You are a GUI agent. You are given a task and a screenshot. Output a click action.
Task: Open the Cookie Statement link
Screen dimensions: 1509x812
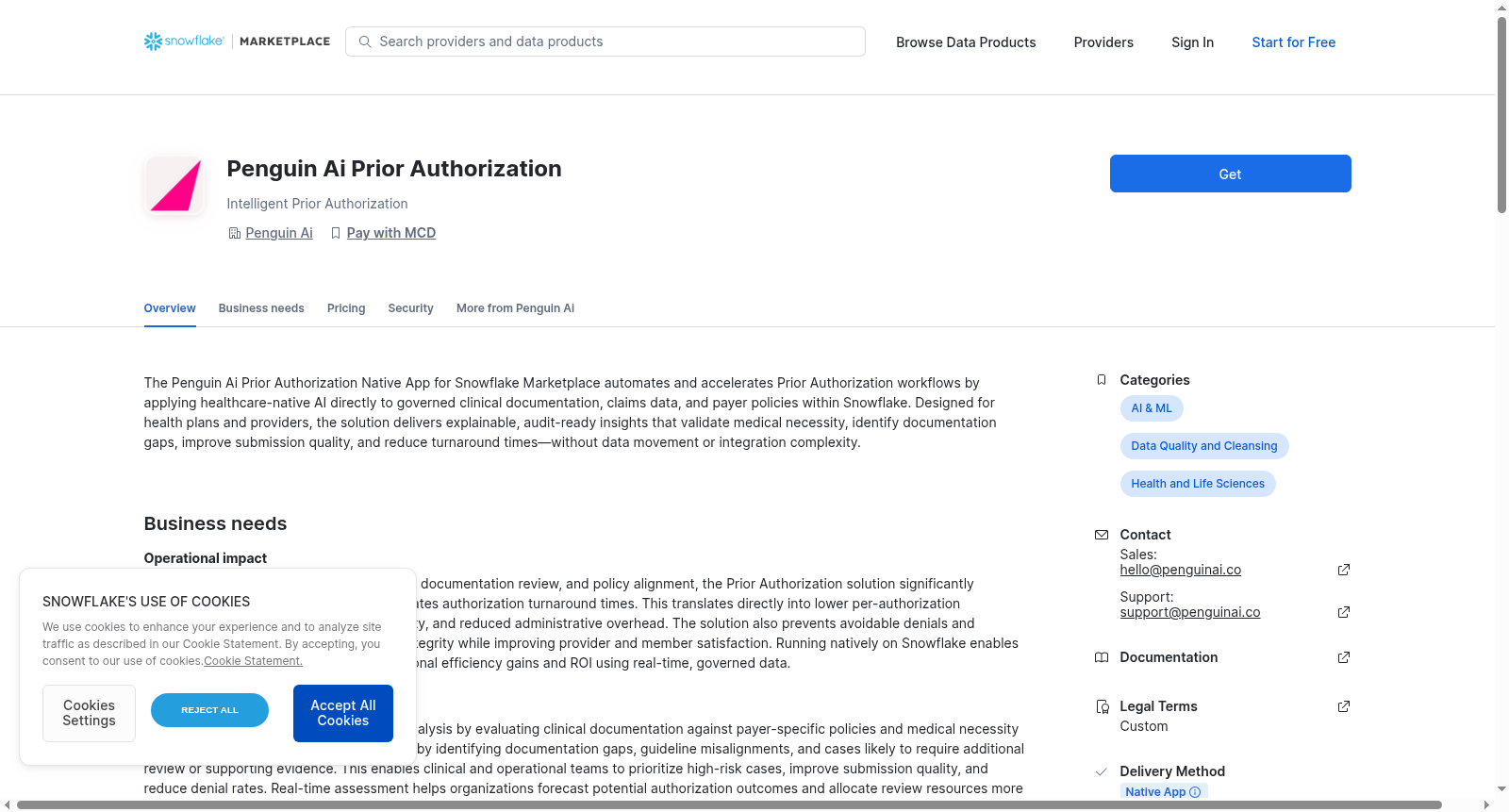point(253,661)
